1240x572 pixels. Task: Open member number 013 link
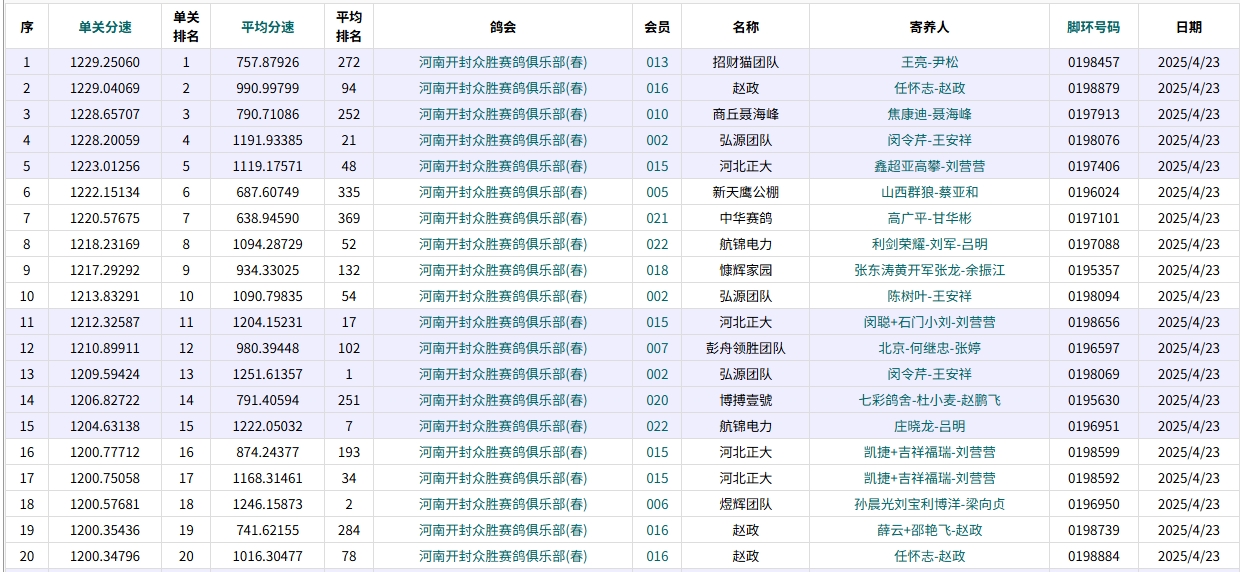pyautogui.click(x=657, y=62)
